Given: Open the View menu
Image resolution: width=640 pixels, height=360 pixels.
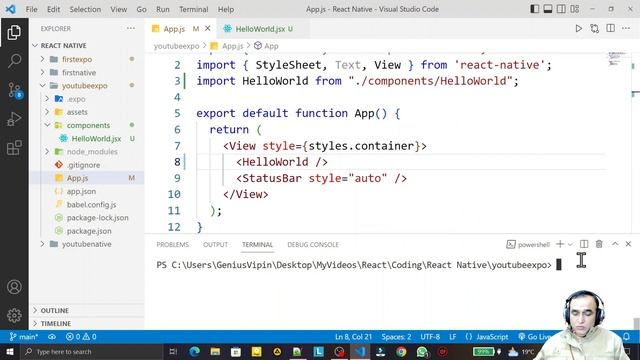Looking at the screenshot, I should tap(118, 9).
